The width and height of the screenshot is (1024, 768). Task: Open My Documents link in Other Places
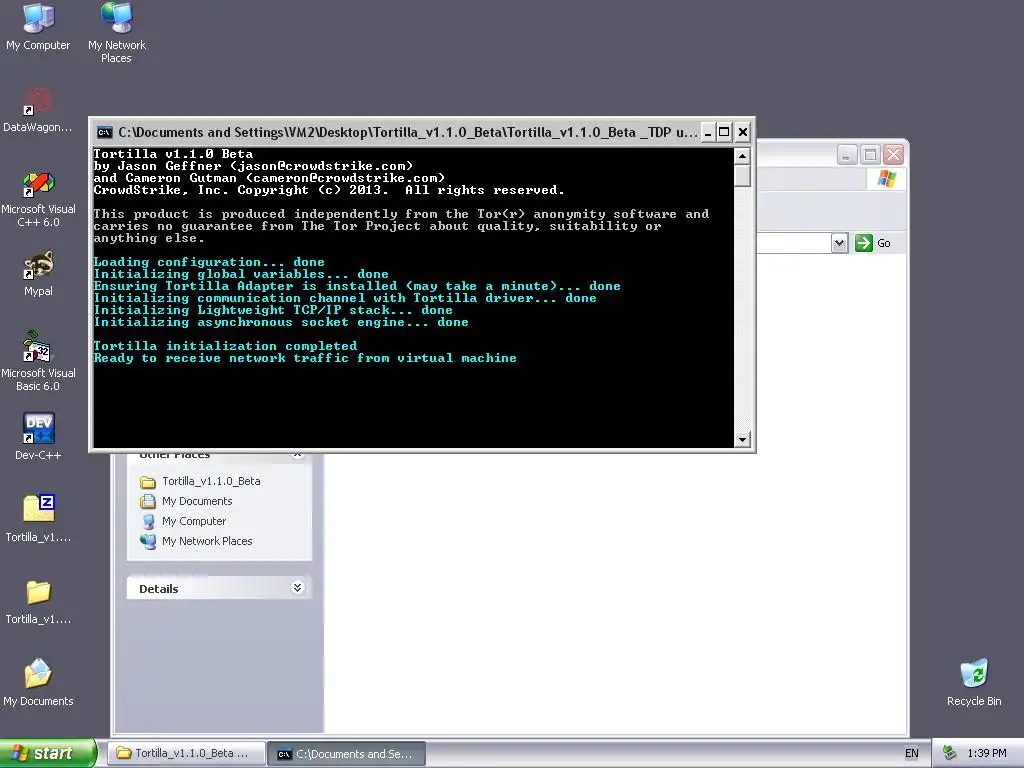pos(197,502)
